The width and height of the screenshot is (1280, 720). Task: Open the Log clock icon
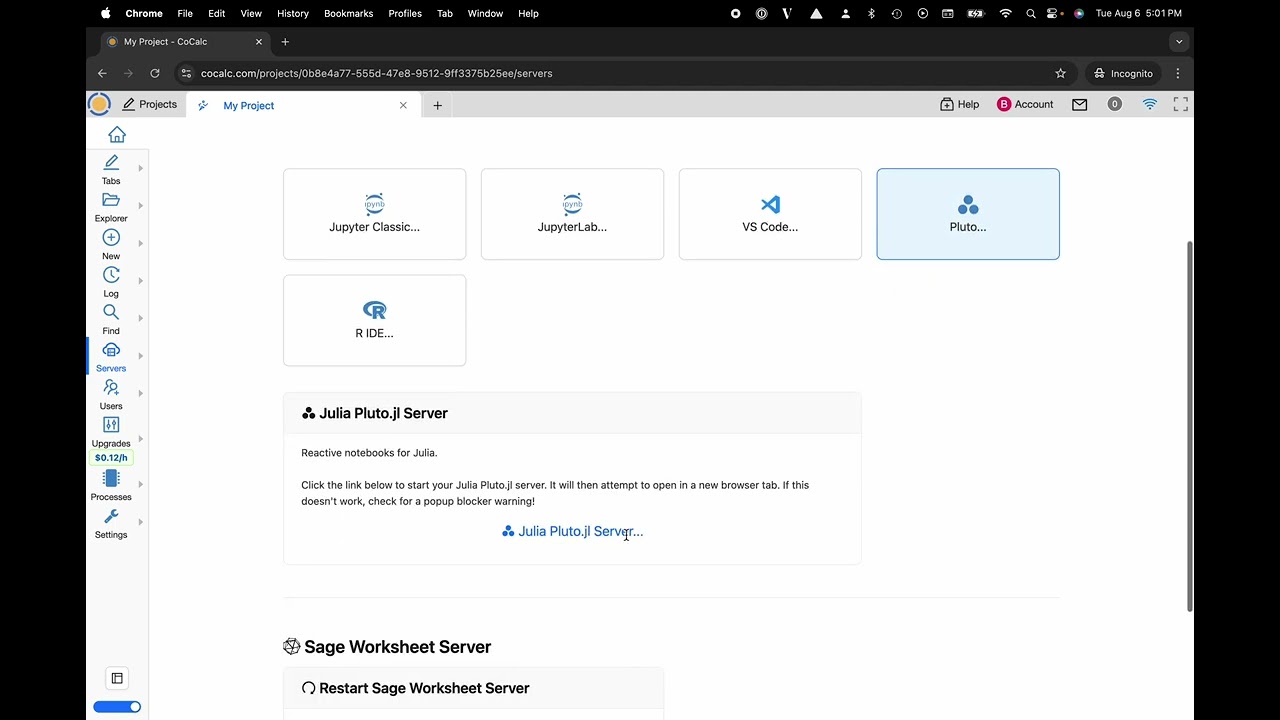point(111,276)
